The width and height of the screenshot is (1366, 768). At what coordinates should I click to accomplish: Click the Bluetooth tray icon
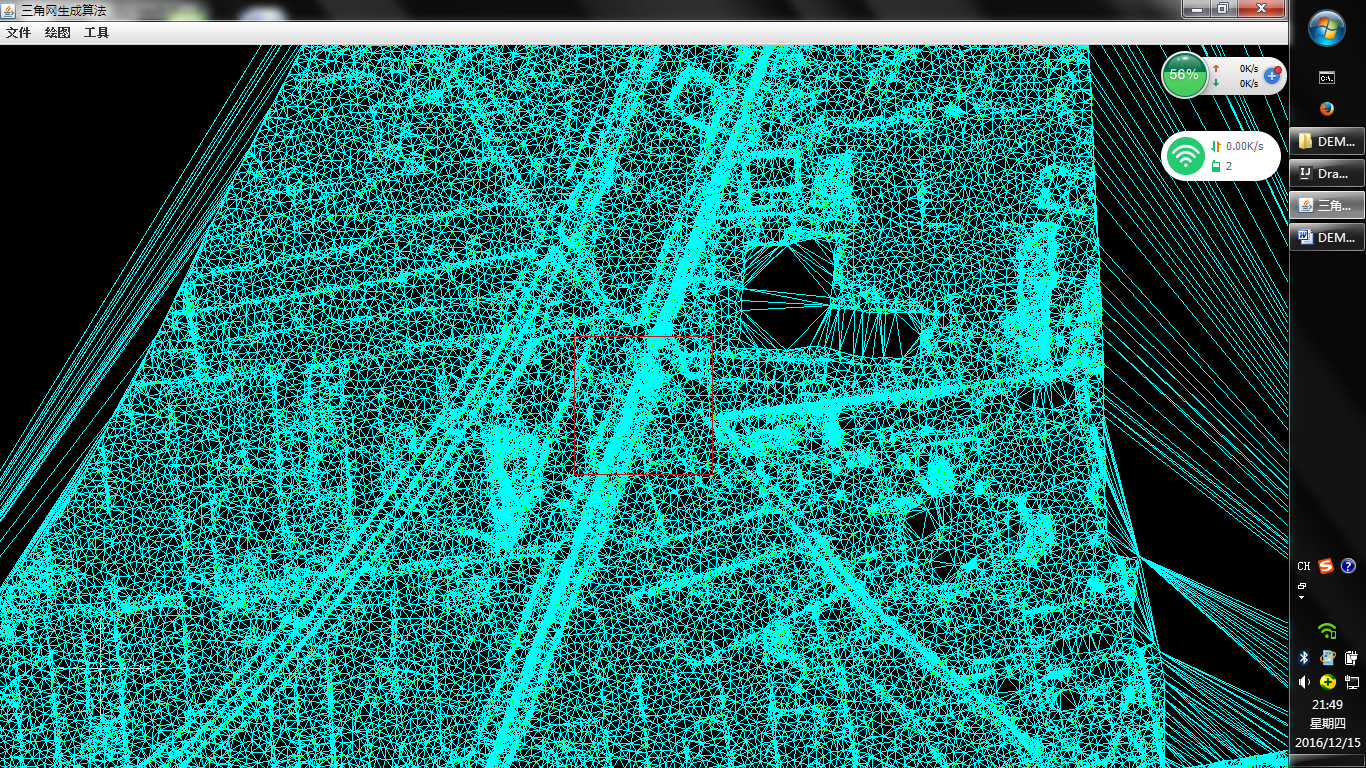pyautogui.click(x=1304, y=657)
